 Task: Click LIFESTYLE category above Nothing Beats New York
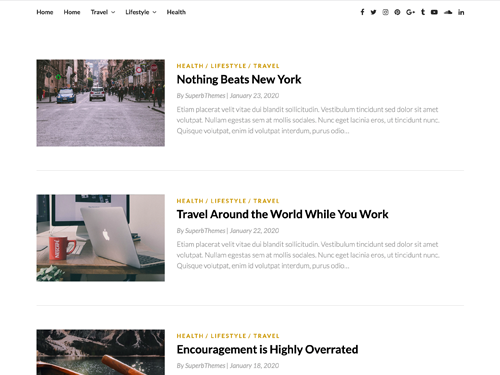[x=228, y=66]
